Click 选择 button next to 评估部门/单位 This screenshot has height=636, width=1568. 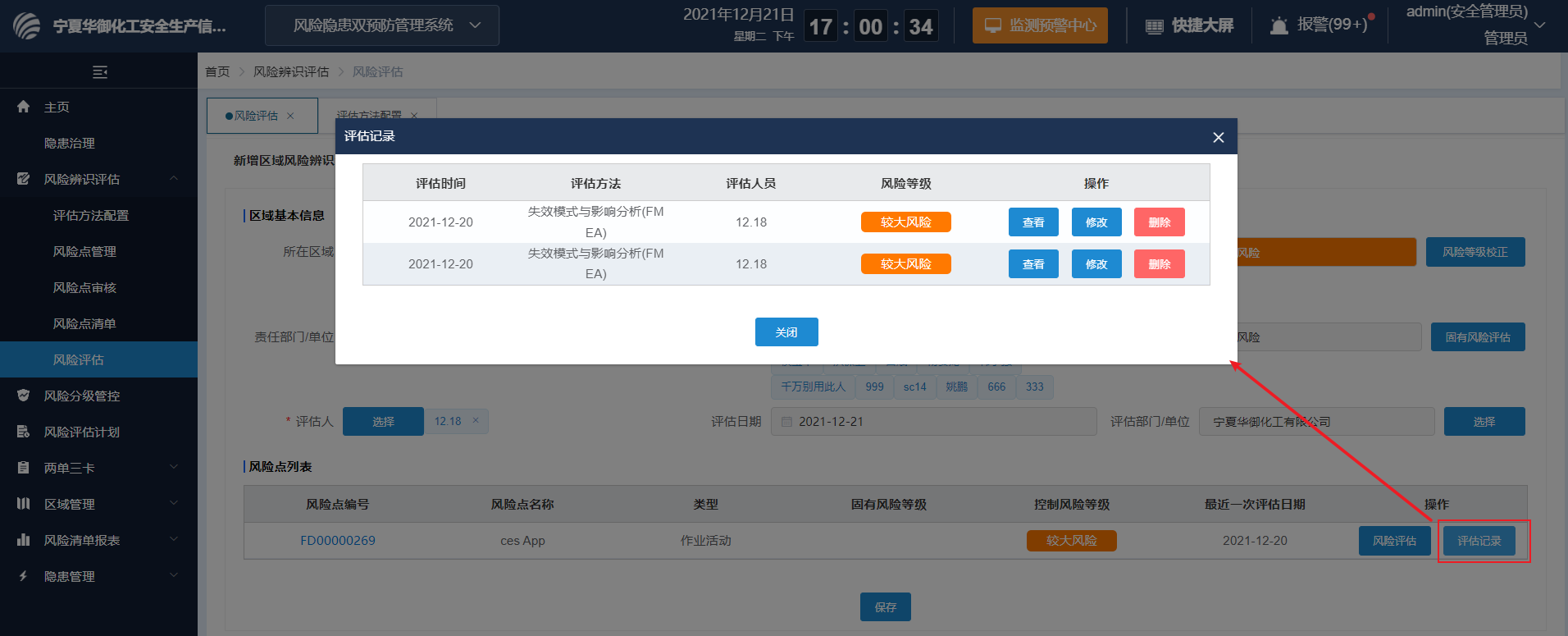[1484, 422]
